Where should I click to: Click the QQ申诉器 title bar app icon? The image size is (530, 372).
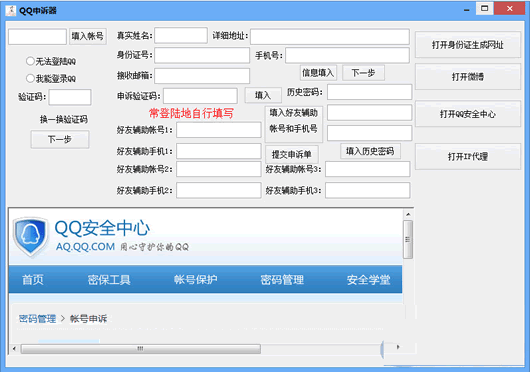pos(11,10)
